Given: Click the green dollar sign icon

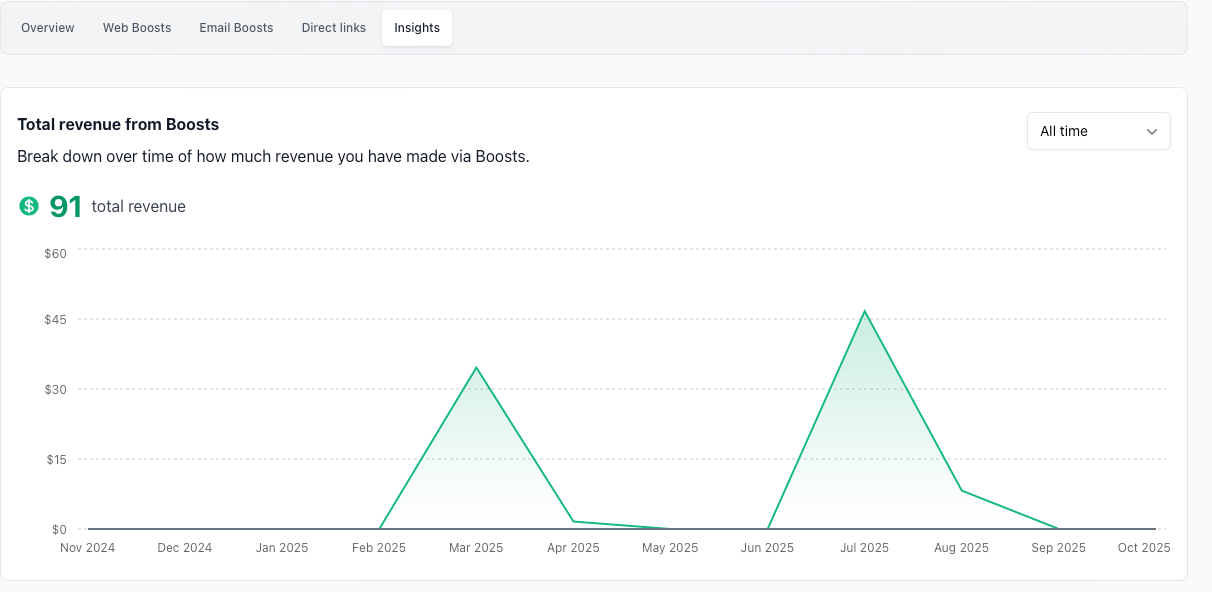Looking at the screenshot, I should click(x=29, y=207).
